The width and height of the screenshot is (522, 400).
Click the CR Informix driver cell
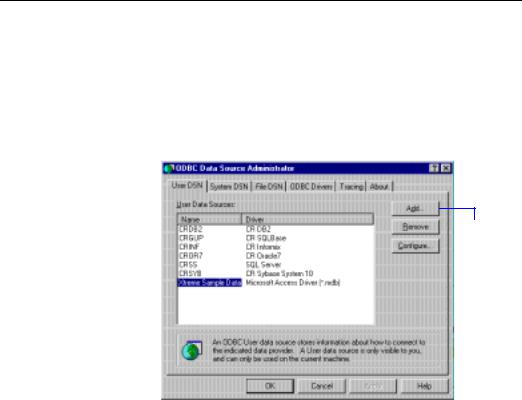pyautogui.click(x=263, y=247)
